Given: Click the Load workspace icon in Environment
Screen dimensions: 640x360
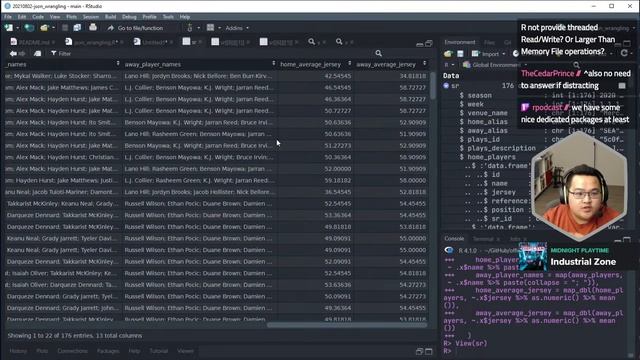Looking at the screenshot, I should (448, 53).
